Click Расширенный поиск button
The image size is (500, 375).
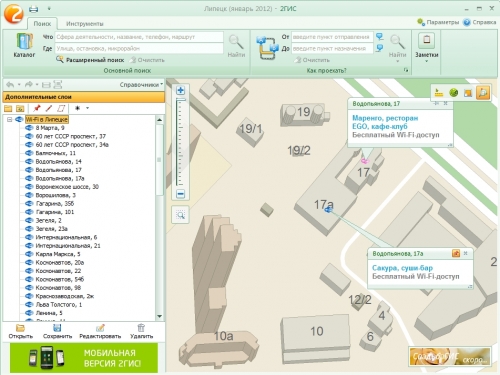tap(91, 60)
